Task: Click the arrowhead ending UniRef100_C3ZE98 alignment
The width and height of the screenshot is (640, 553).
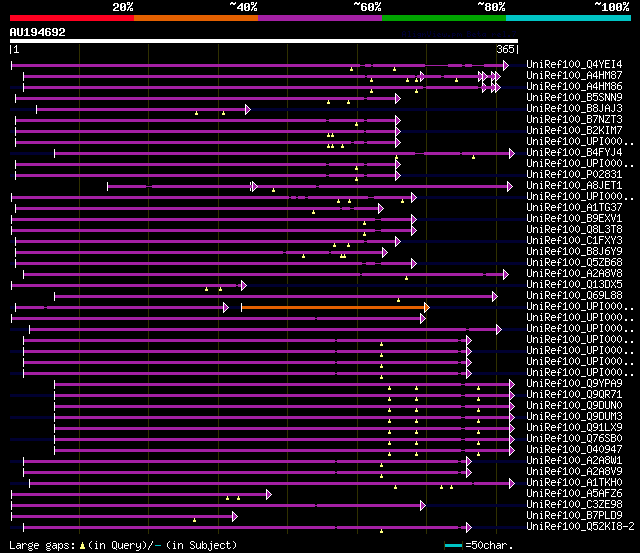Action: point(423,506)
